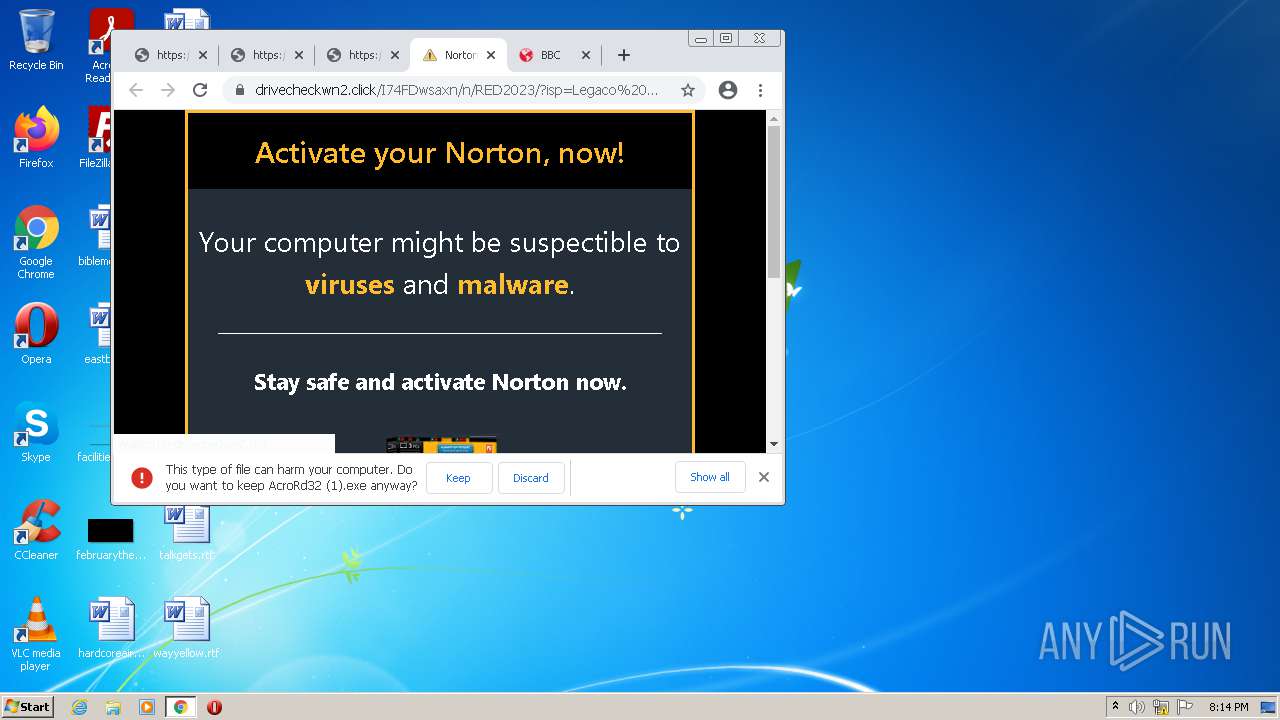The width and height of the screenshot is (1280, 720).
Task: Close the third https tab
Action: coord(395,55)
